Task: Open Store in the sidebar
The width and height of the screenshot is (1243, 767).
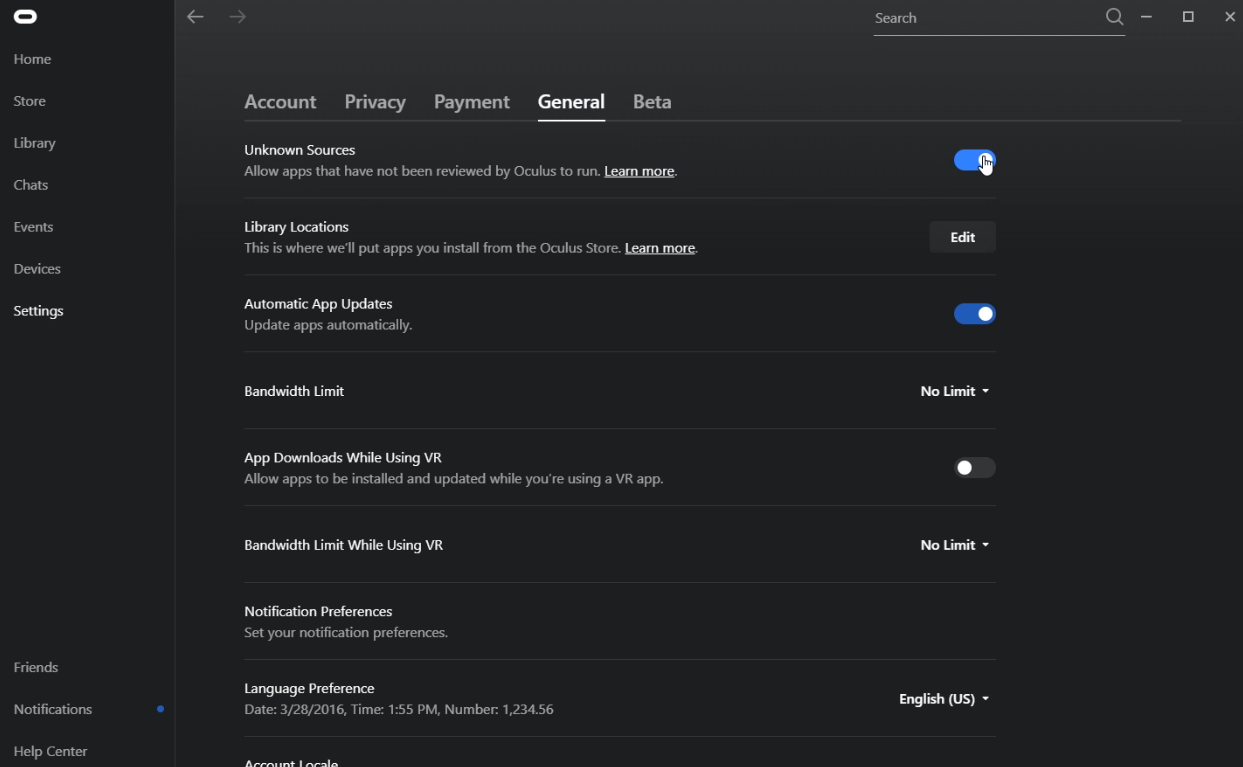Action: [30, 101]
